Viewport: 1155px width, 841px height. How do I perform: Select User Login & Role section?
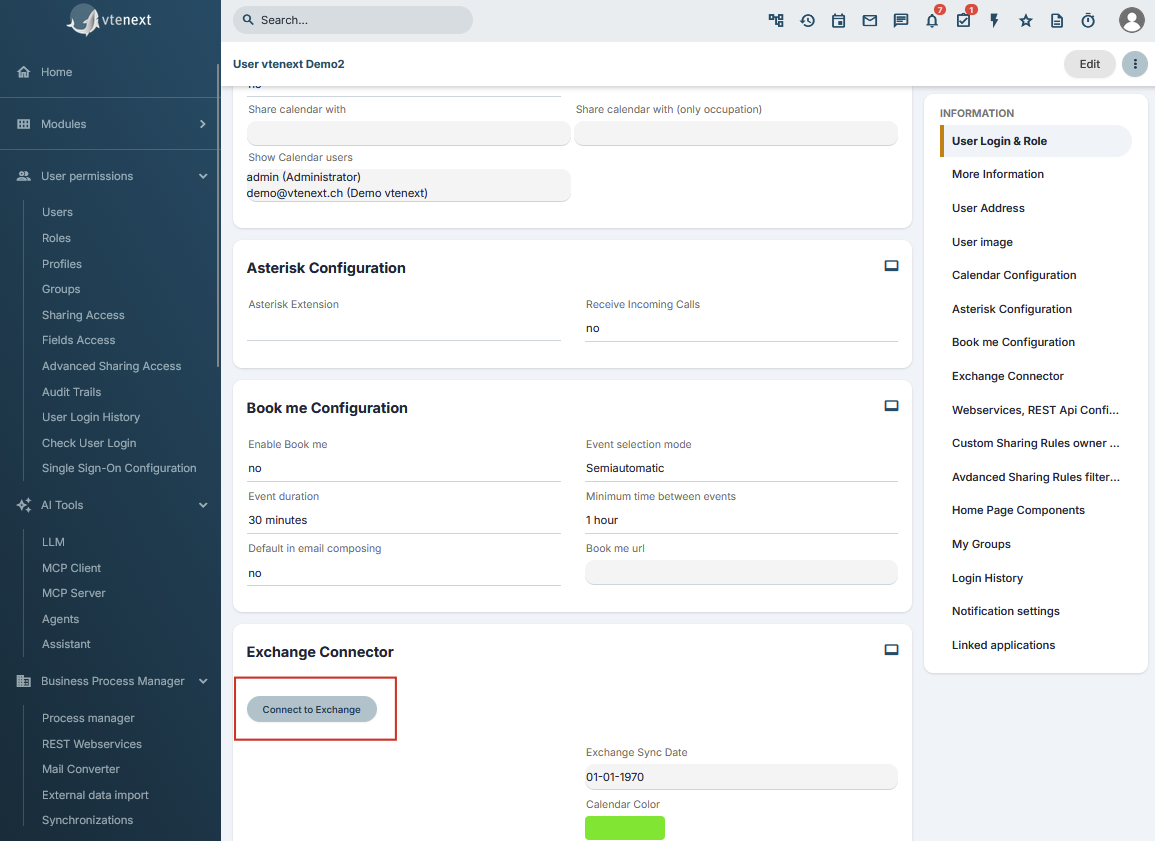pos(1036,141)
